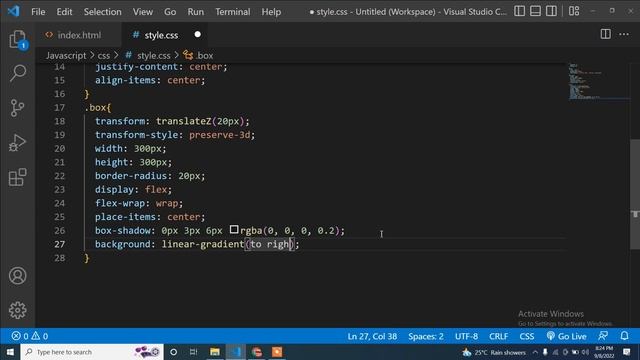This screenshot has height=360, width=640.
Task: Open the Selection menu
Action: click(102, 12)
